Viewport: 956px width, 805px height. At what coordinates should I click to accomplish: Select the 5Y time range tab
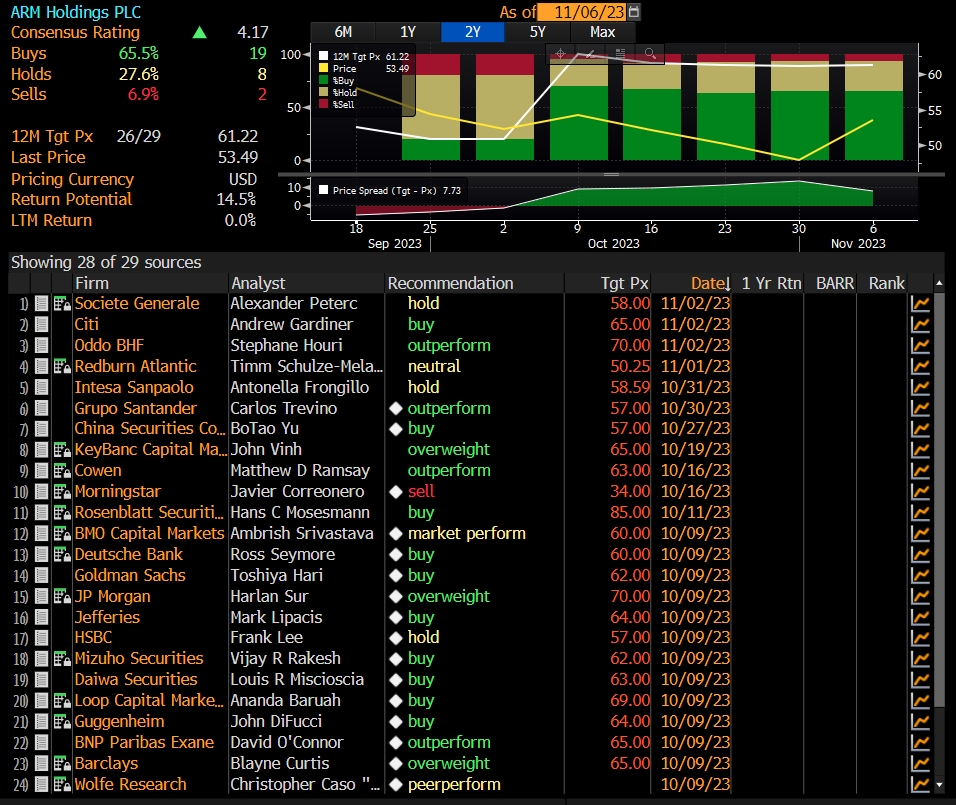[x=538, y=32]
